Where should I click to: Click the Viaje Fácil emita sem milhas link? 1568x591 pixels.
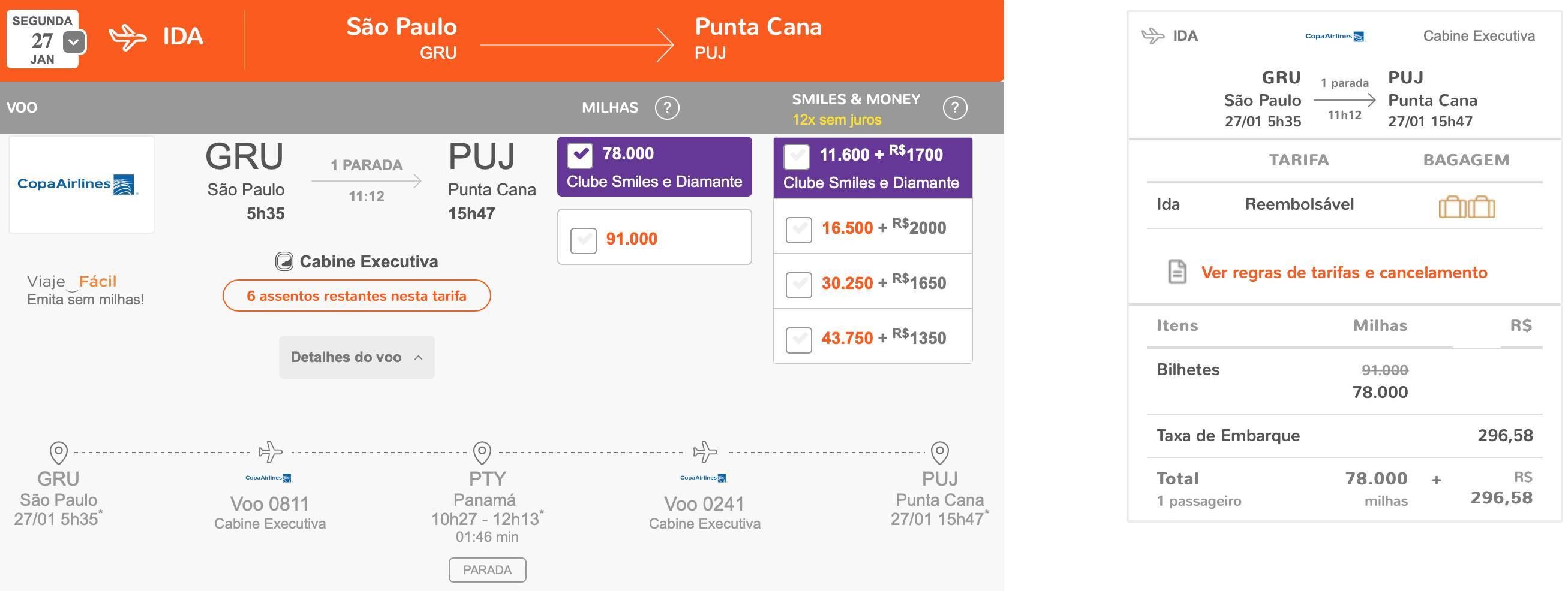tap(85, 290)
